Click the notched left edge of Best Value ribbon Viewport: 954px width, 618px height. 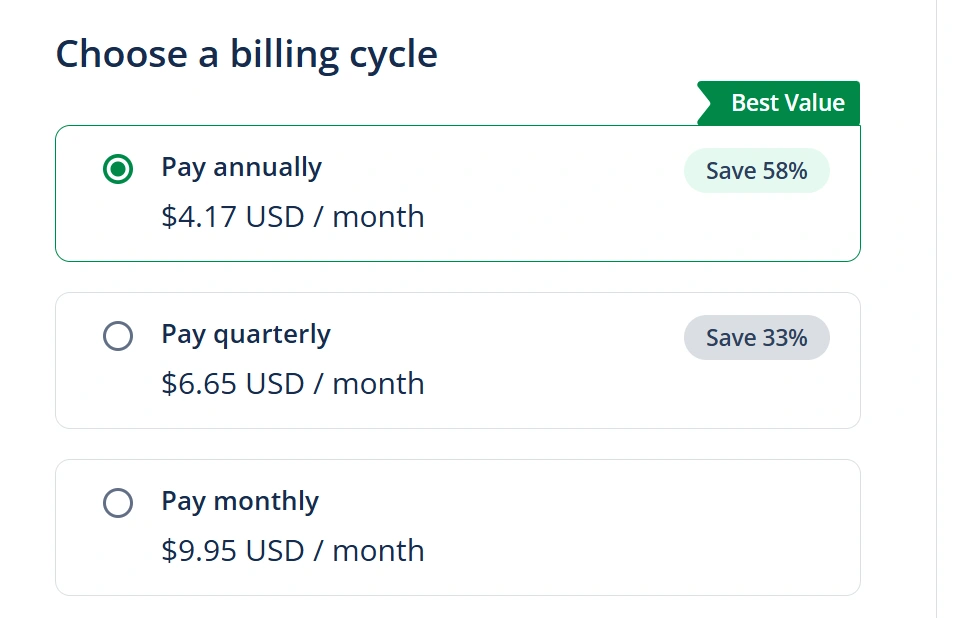pos(704,103)
